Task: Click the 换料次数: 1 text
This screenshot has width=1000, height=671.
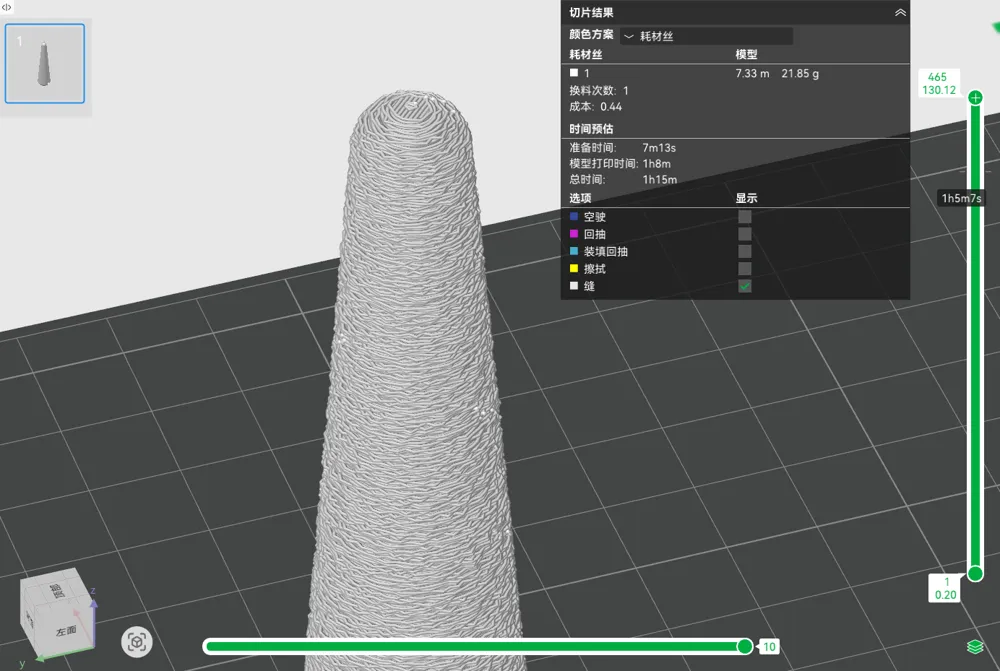Action: [x=599, y=91]
